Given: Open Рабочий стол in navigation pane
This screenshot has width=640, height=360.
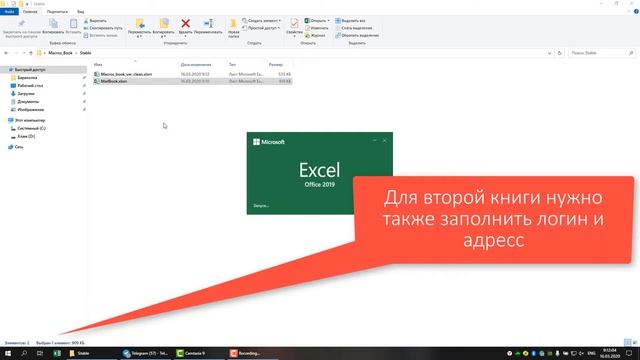Looking at the screenshot, I should (x=27, y=86).
